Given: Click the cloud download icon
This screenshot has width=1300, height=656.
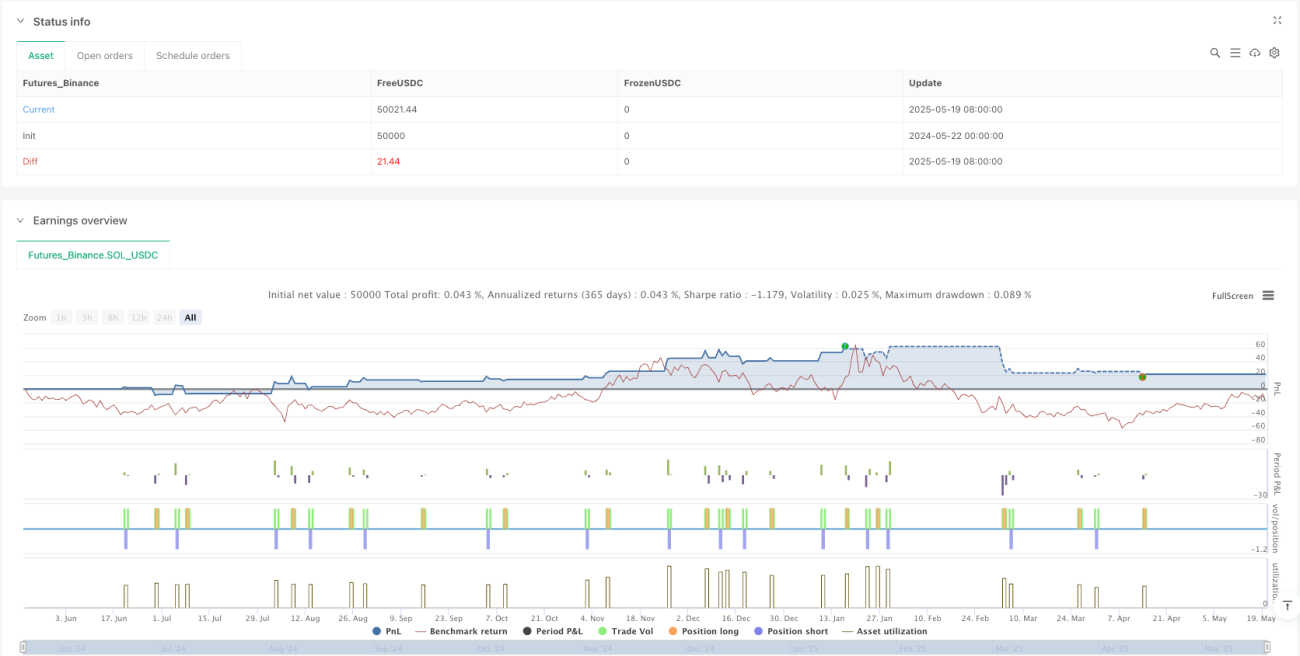Looking at the screenshot, I should coord(1255,53).
